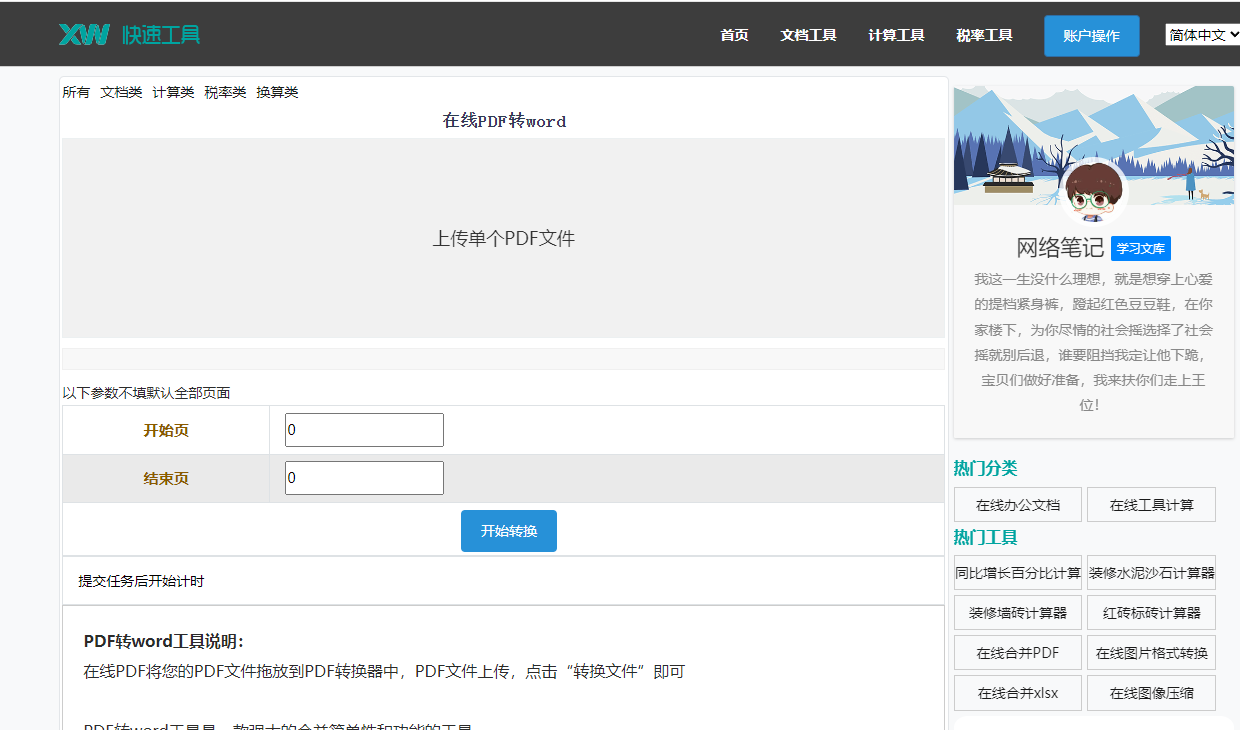Focus the 结束页 number input
The image size is (1240, 730).
pyautogui.click(x=364, y=478)
